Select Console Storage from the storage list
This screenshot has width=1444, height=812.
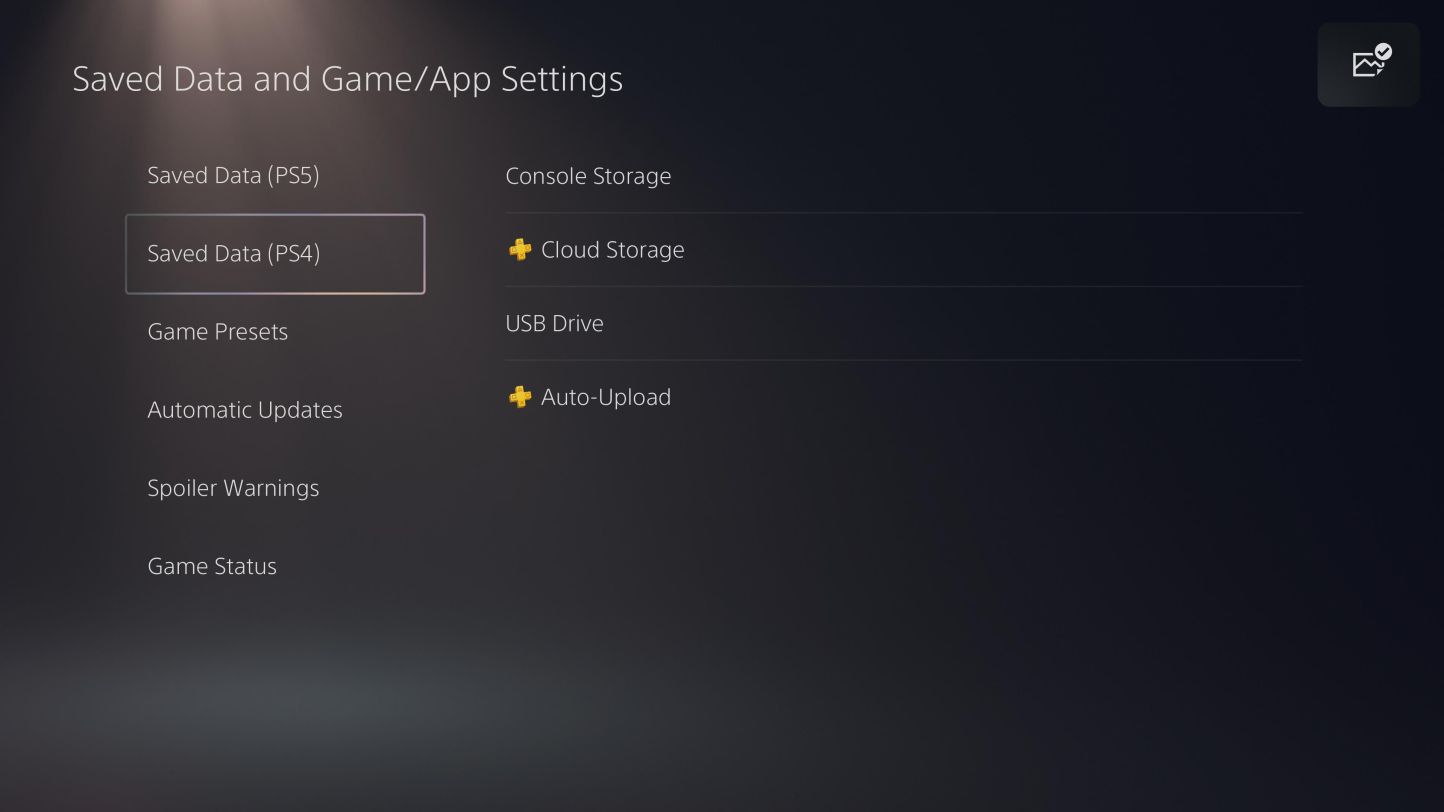pyautogui.click(x=588, y=176)
